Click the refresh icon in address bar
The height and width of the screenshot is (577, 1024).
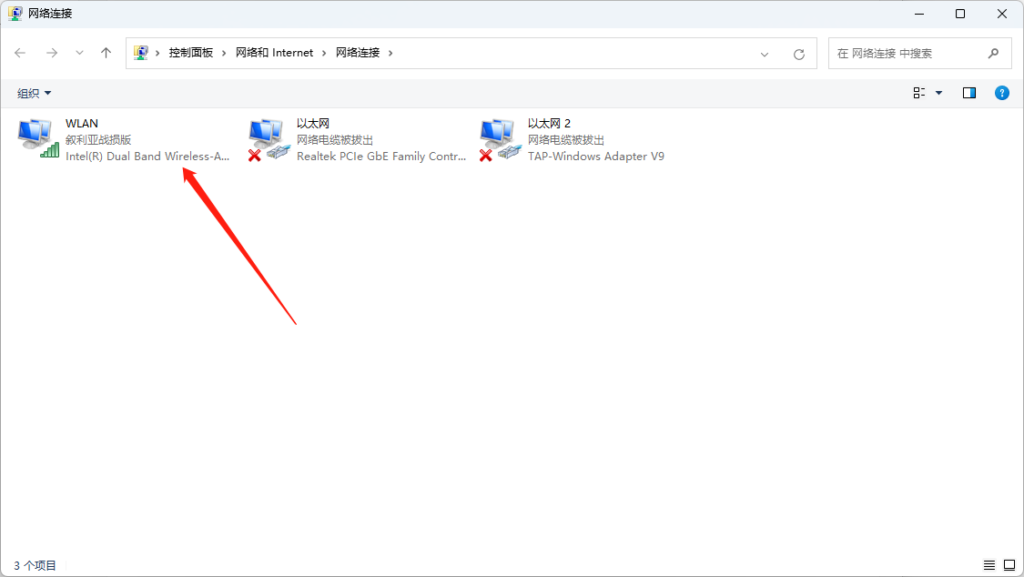[799, 52]
